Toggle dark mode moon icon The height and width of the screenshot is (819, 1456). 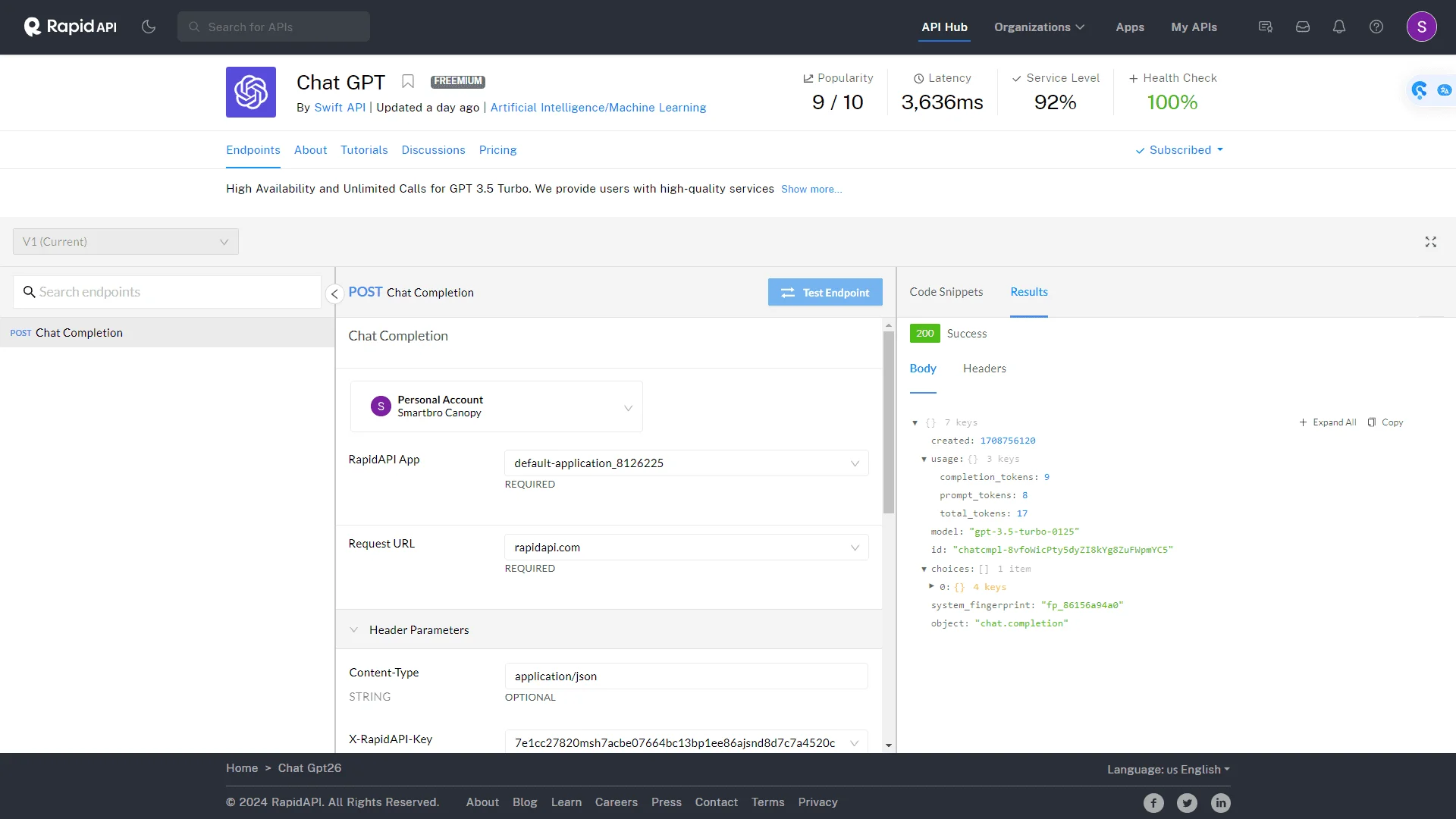149,27
